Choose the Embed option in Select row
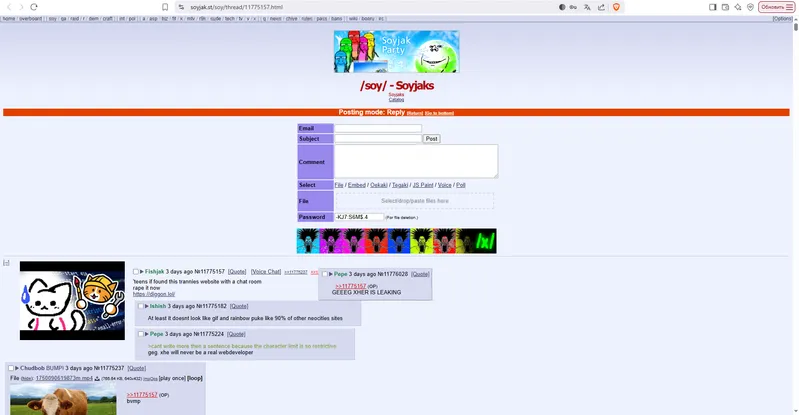This screenshot has width=799, height=415. [357, 185]
